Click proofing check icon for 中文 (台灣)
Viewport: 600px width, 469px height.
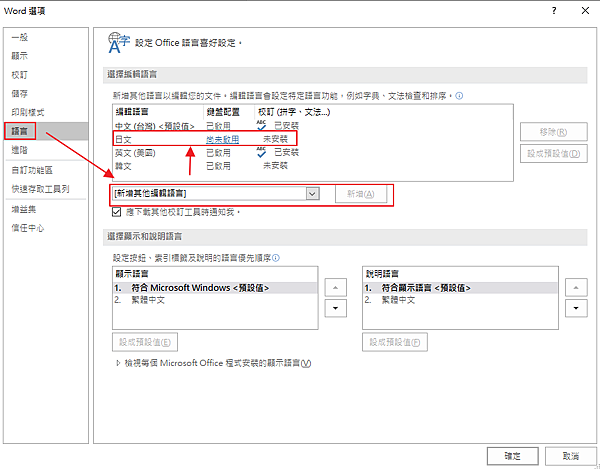[261, 125]
